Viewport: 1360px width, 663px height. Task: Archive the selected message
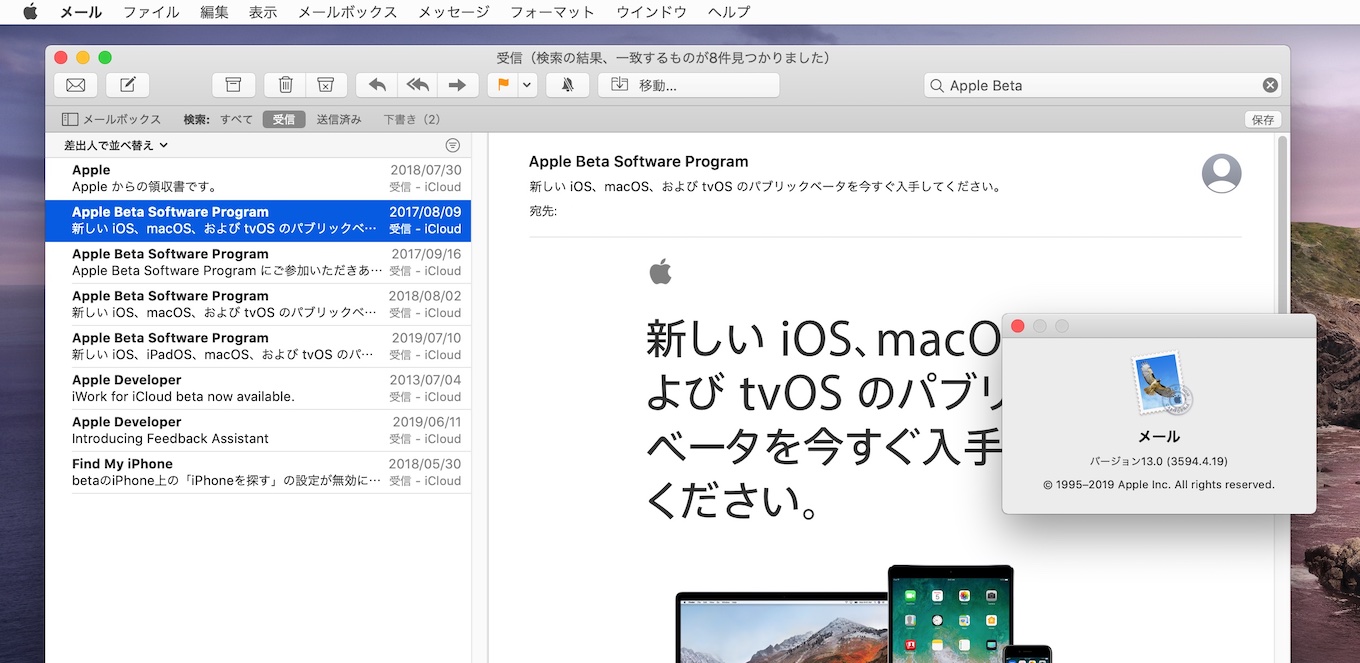click(233, 85)
